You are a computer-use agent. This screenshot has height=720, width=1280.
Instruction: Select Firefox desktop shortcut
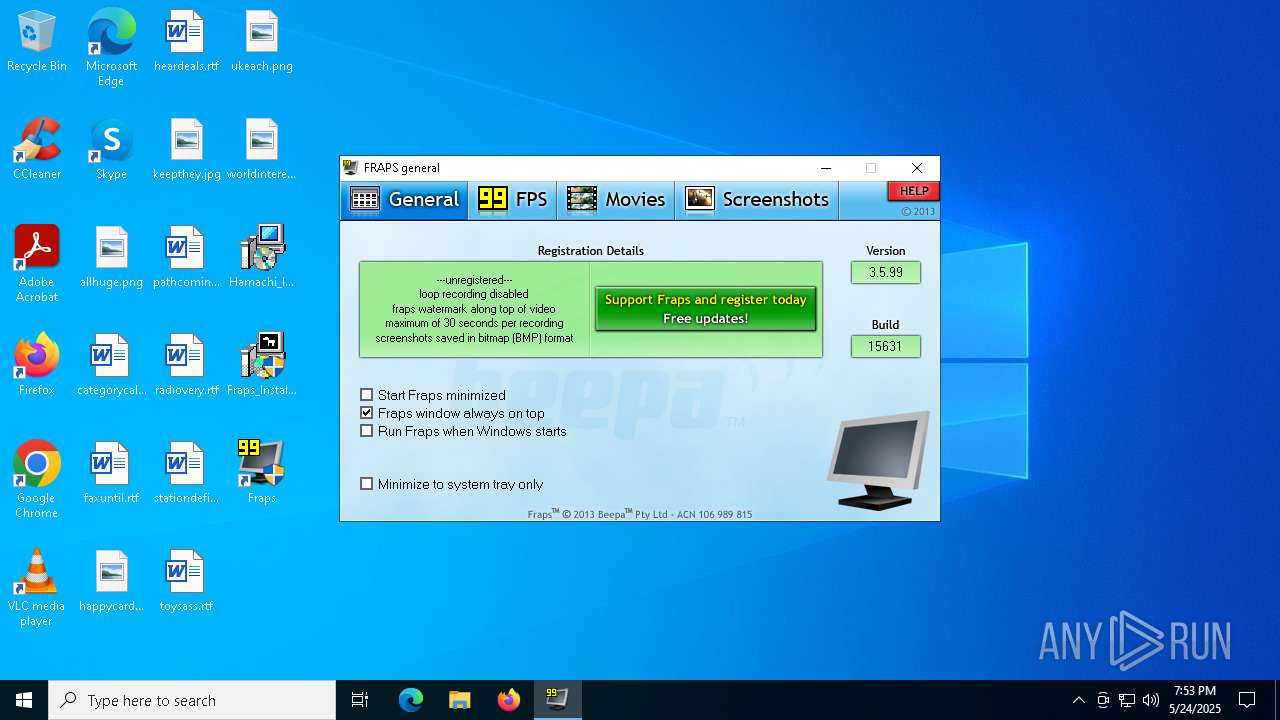pyautogui.click(x=37, y=366)
